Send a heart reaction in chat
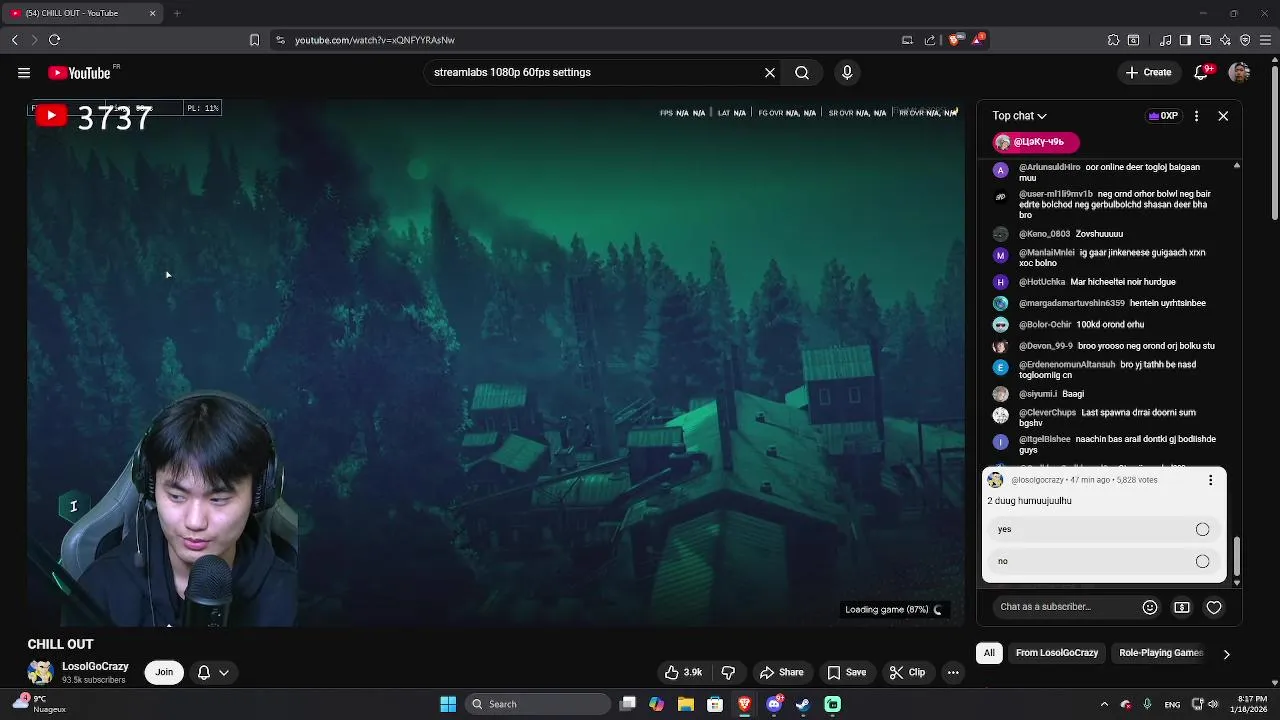Image resolution: width=1280 pixels, height=720 pixels. pos(1214,607)
